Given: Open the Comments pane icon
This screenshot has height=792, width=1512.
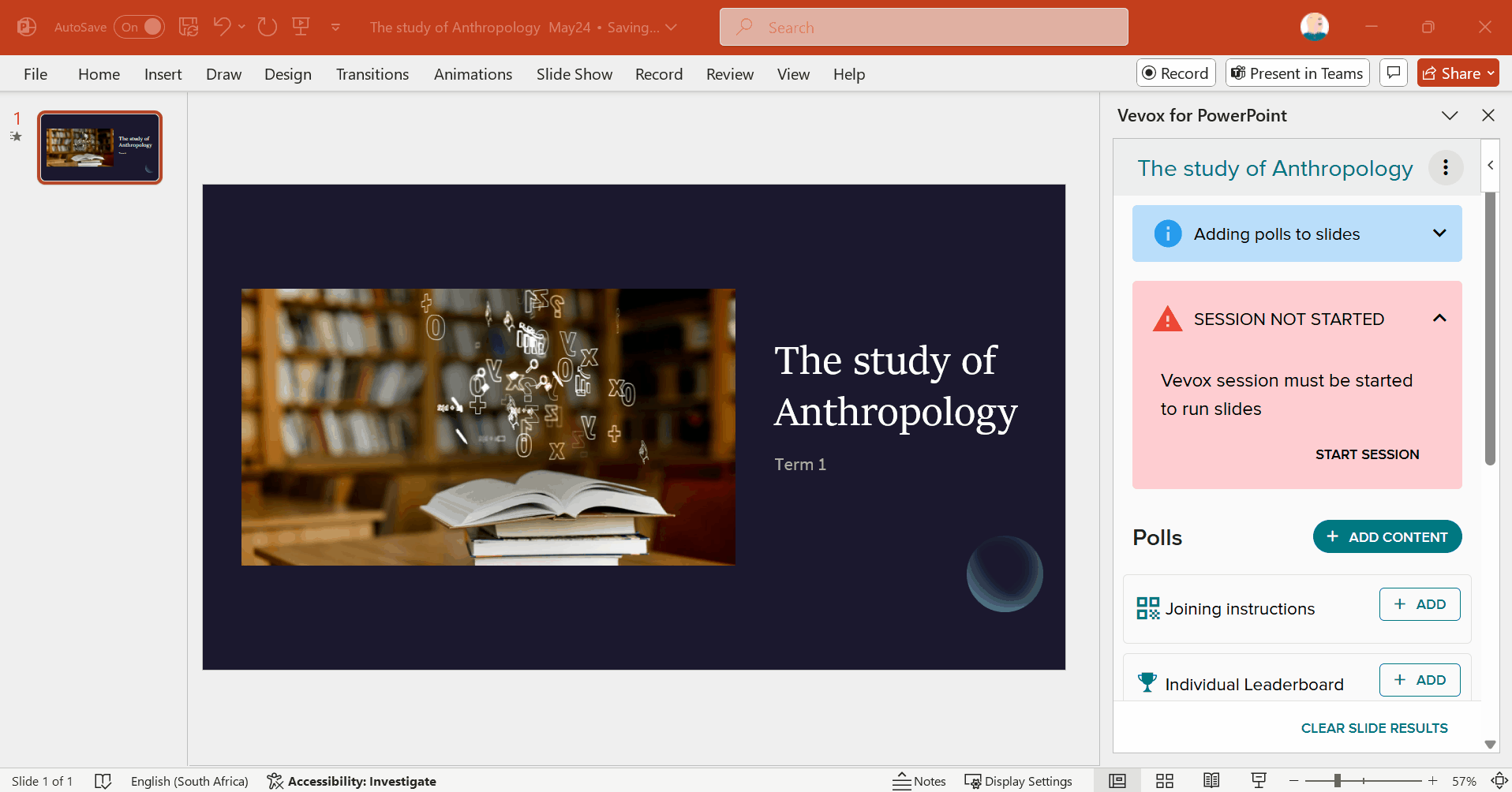Looking at the screenshot, I should point(1394,73).
